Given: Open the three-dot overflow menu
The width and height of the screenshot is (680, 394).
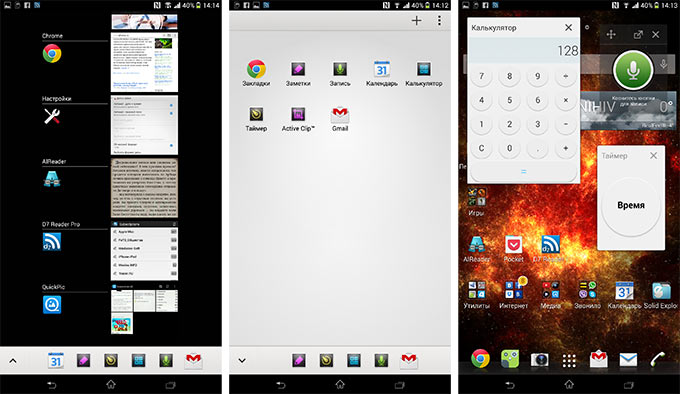Looking at the screenshot, I should [x=439, y=20].
